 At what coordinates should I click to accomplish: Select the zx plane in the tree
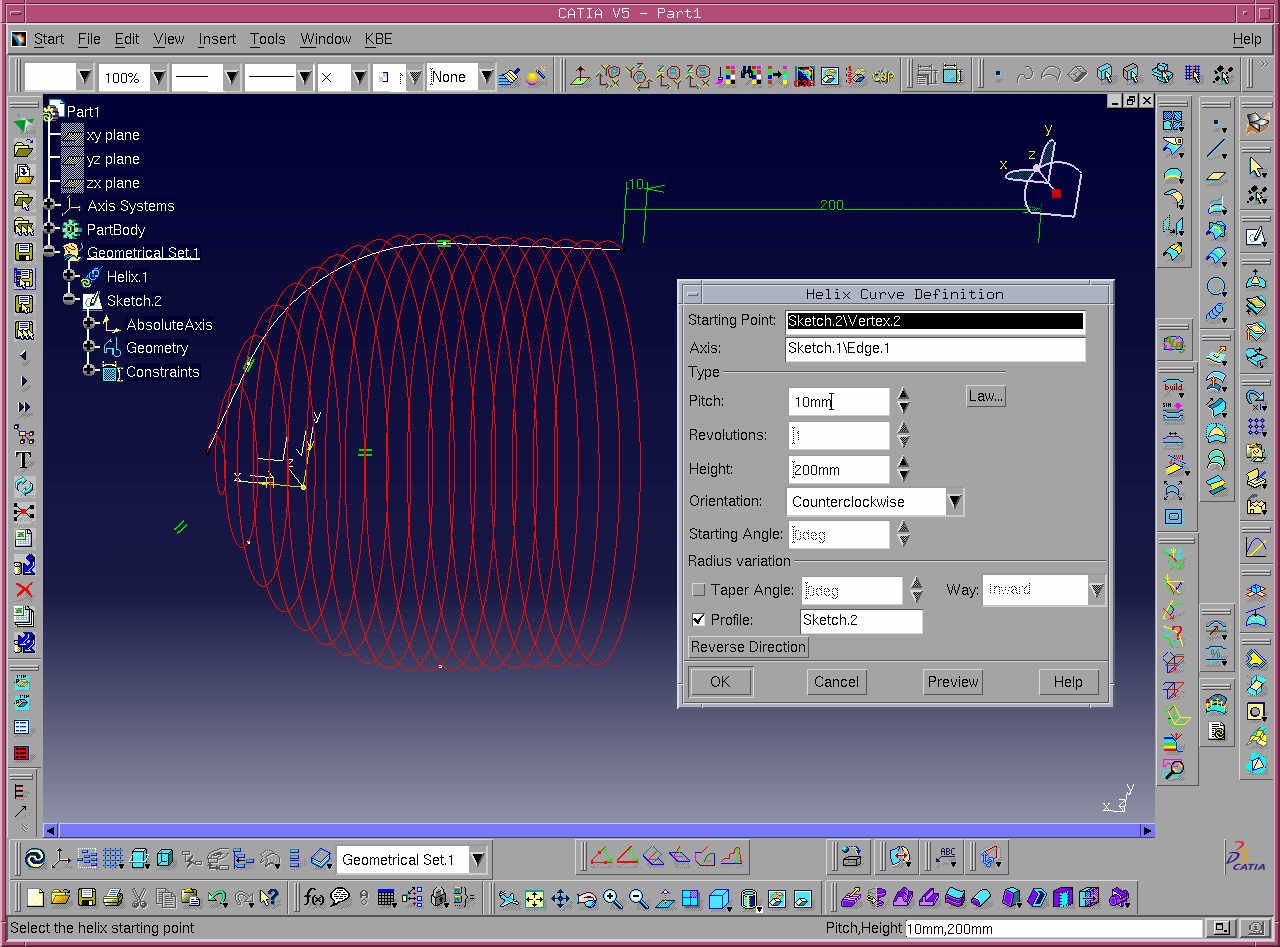(113, 183)
